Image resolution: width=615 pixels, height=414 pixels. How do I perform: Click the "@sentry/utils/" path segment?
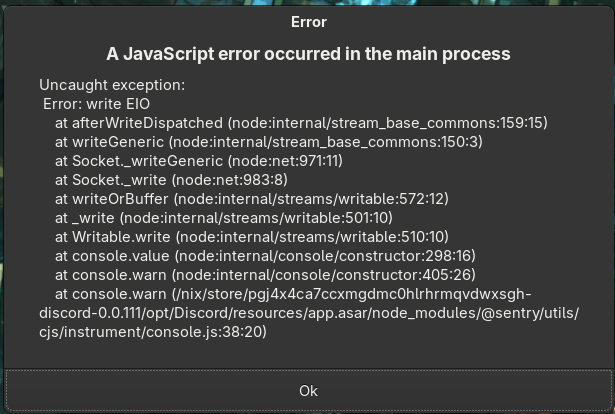[x=528, y=312]
